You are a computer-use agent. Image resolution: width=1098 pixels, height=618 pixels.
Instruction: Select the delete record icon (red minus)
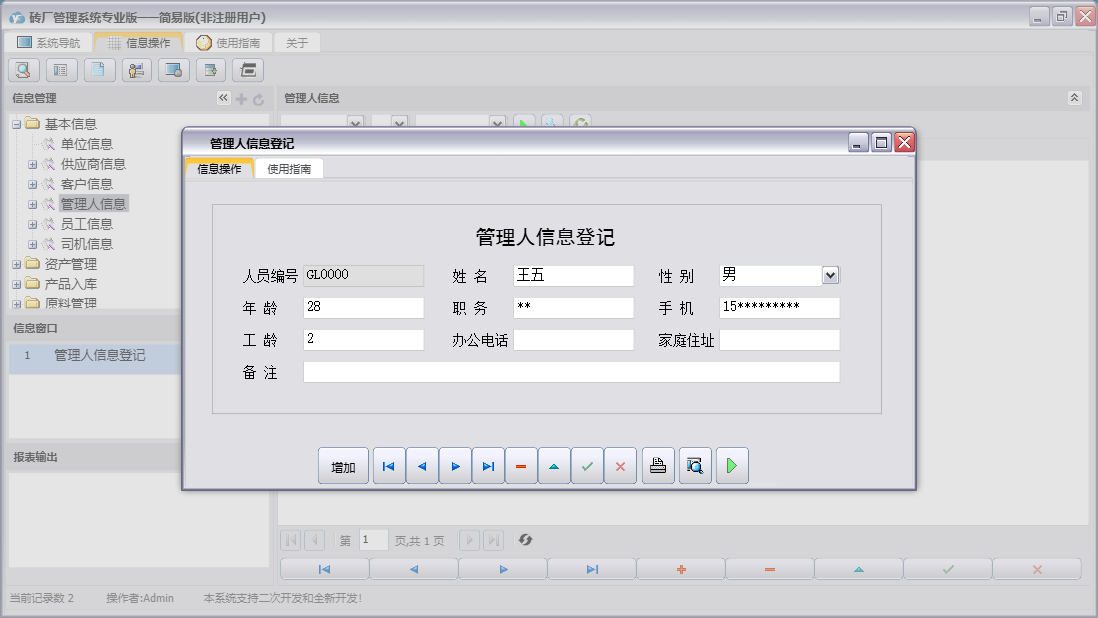click(x=521, y=465)
